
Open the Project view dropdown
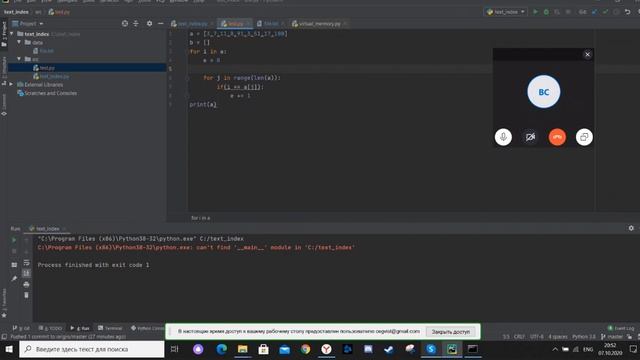[x=28, y=24]
